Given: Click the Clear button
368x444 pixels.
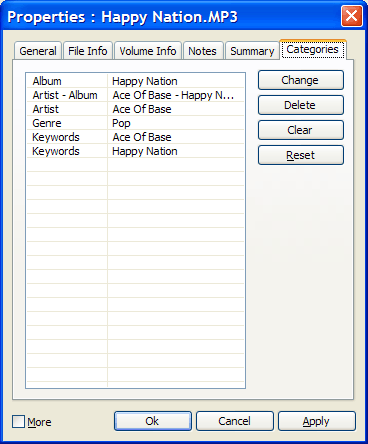Looking at the screenshot, I should click(301, 130).
